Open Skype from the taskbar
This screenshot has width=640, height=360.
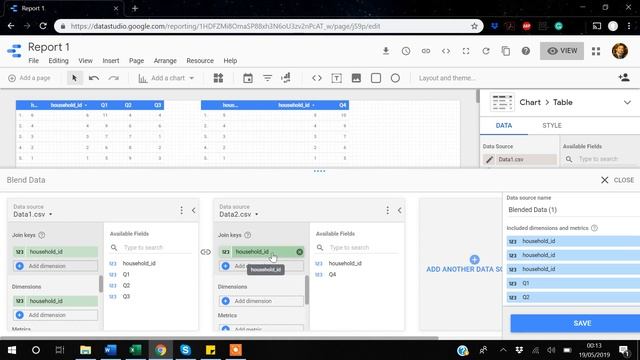pos(185,350)
